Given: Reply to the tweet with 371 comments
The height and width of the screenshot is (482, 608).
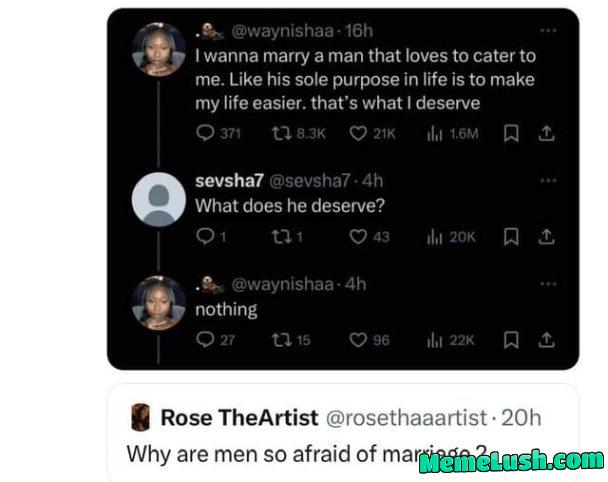Looking at the screenshot, I should 205,134.
